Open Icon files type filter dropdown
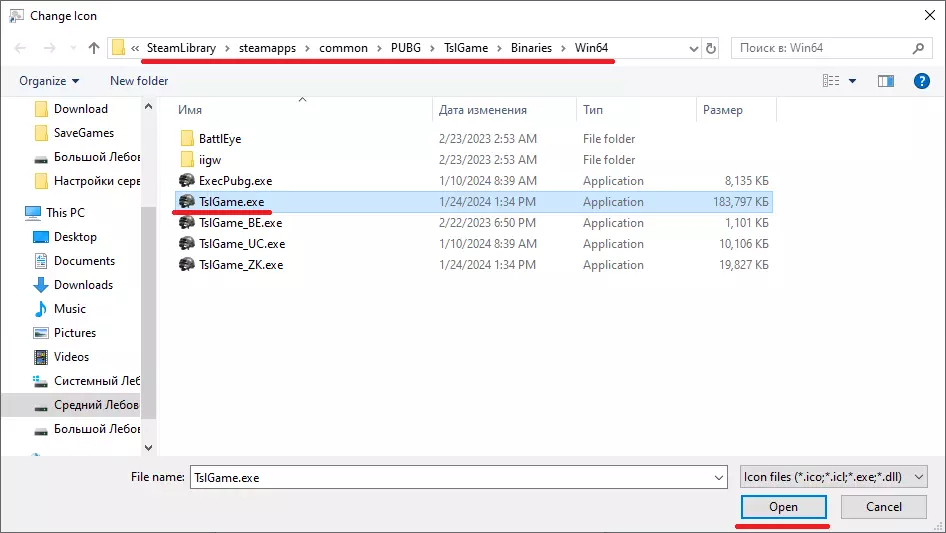The height and width of the screenshot is (533, 946). click(x=833, y=477)
